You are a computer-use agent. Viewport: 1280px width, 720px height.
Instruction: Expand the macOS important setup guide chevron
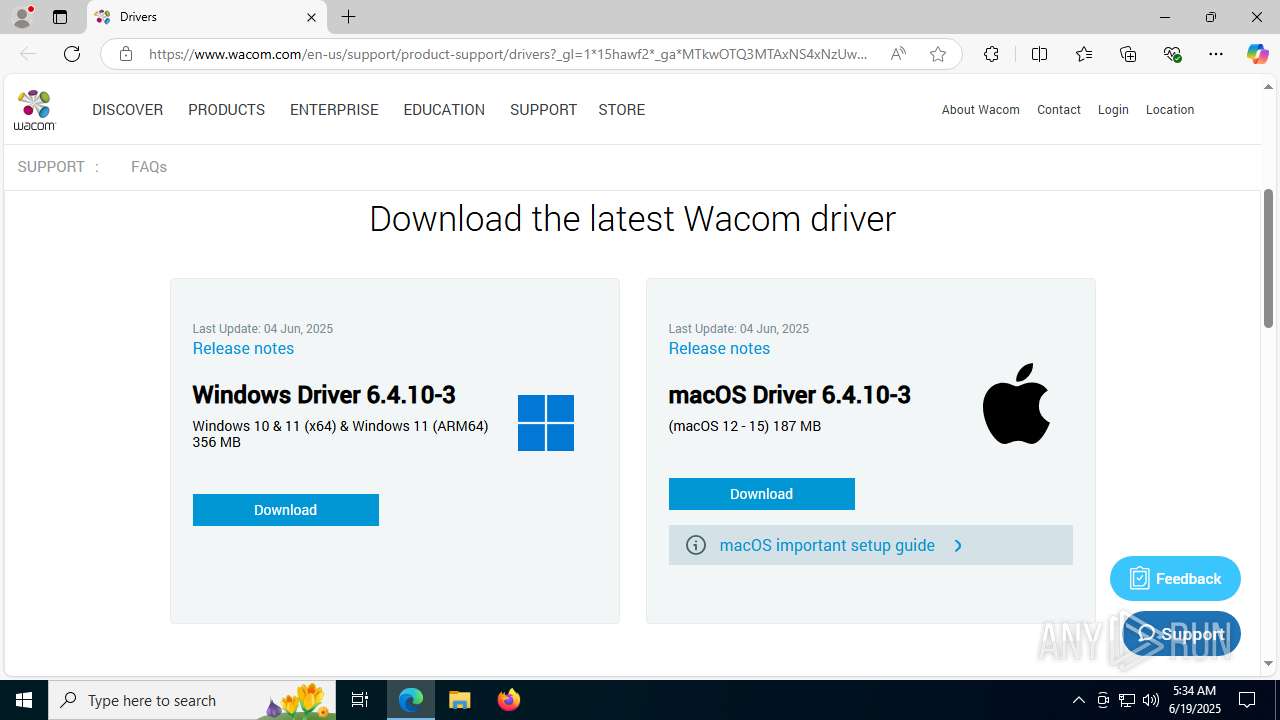958,545
